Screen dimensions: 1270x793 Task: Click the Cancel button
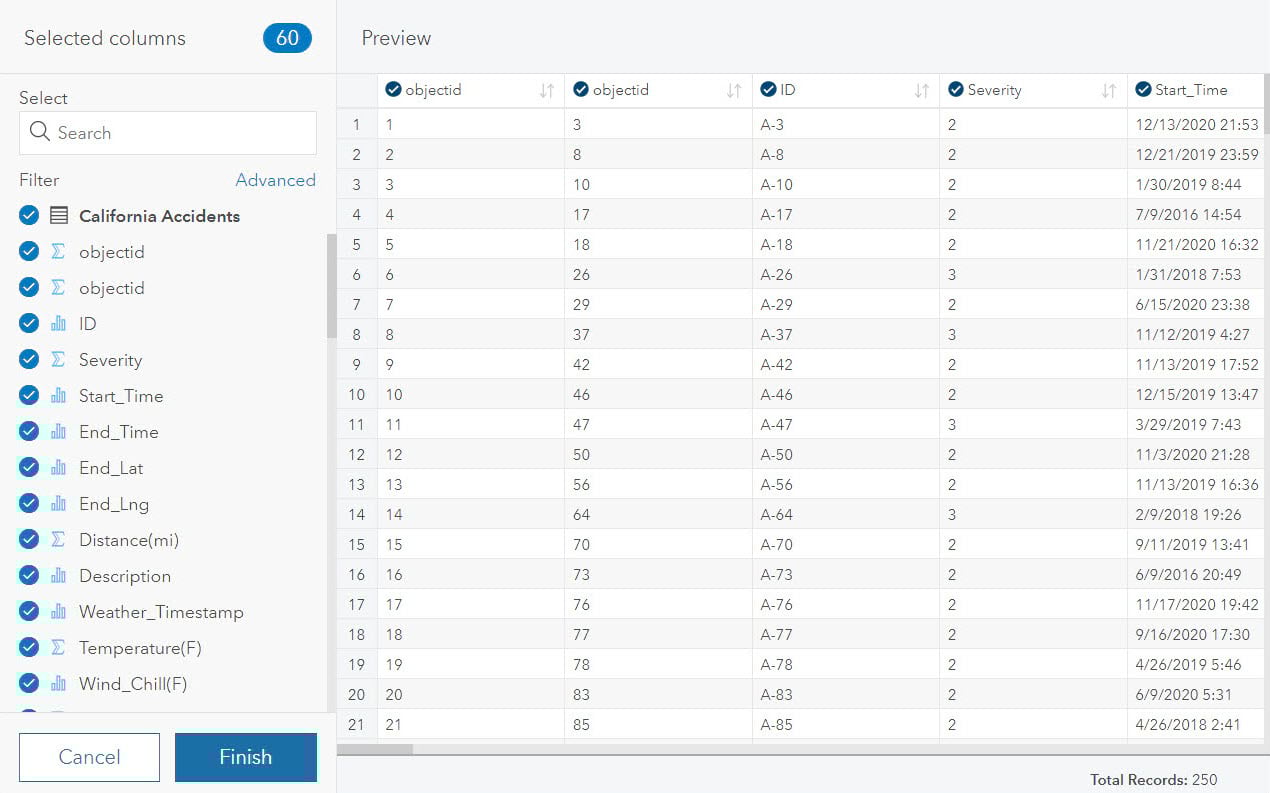(89, 757)
